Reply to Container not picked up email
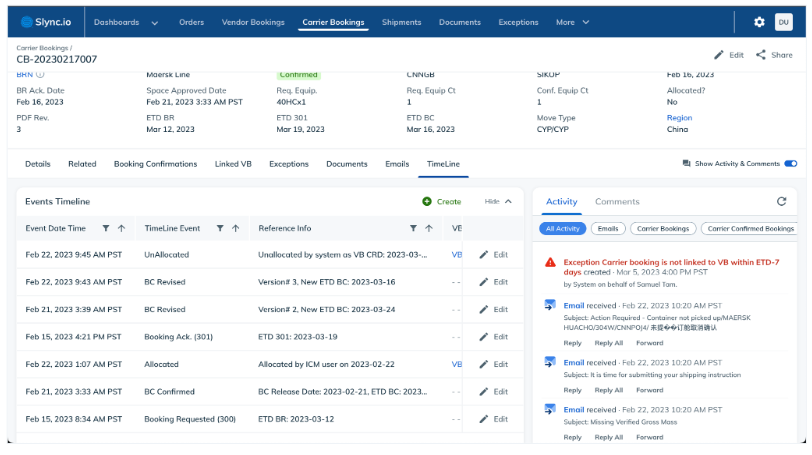 coord(572,343)
